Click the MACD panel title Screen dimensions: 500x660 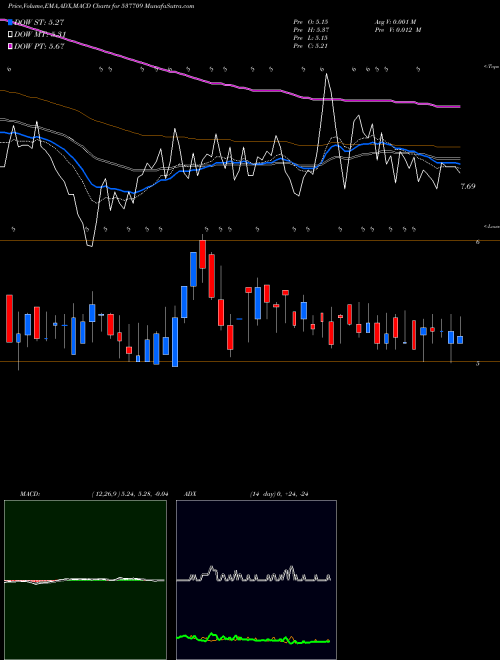click(x=30, y=494)
